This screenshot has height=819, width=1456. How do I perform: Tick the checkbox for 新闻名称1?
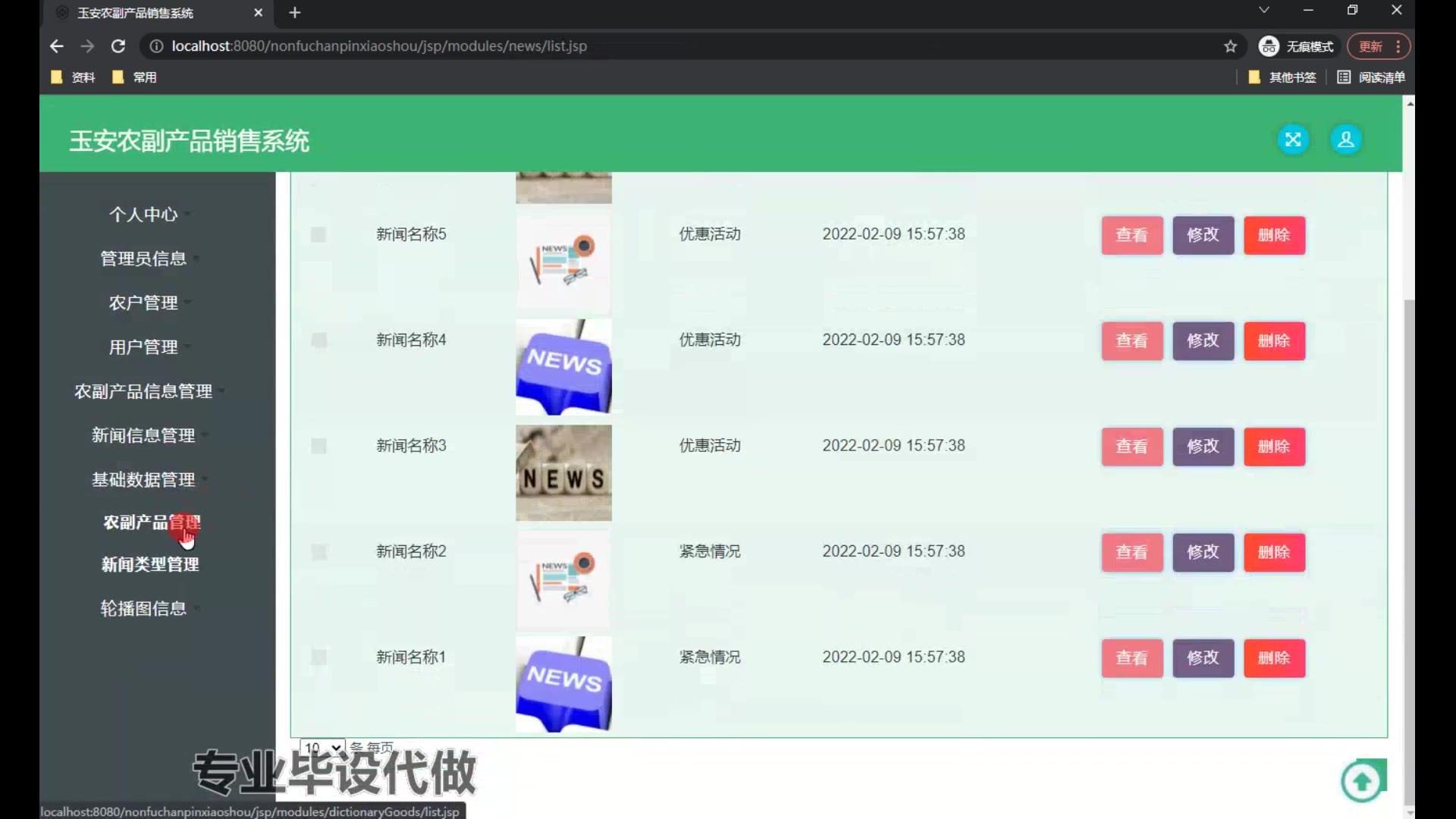pyautogui.click(x=318, y=657)
